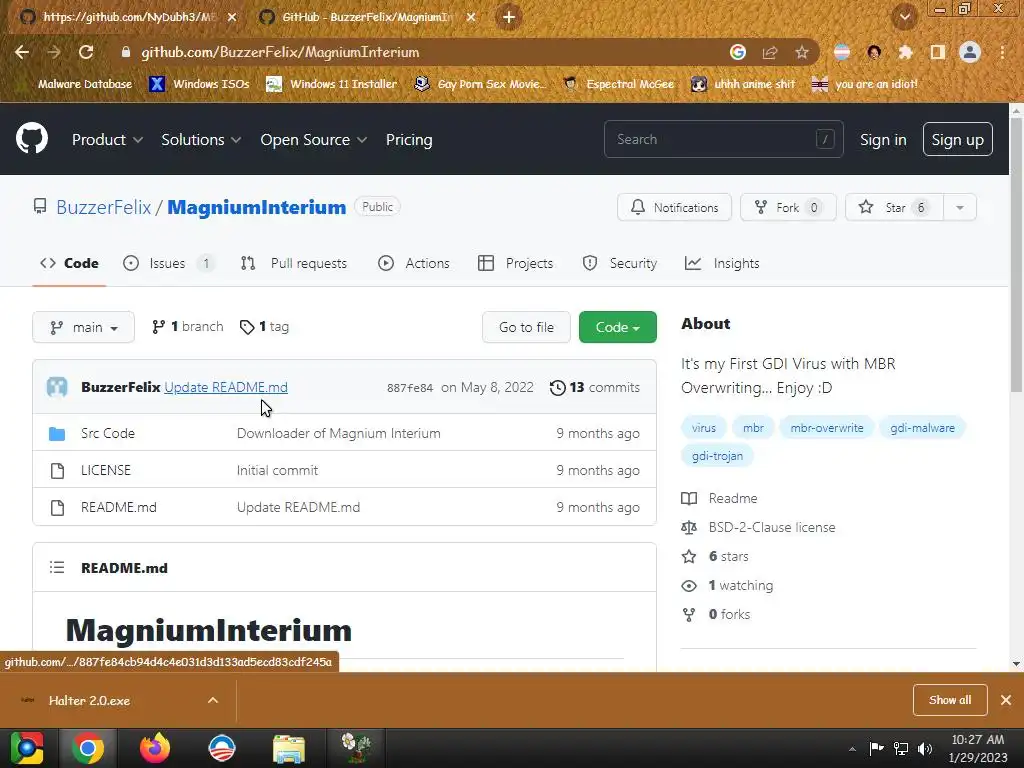Show hidden system tray icons
Screen dimensions: 1024x768
(852, 749)
